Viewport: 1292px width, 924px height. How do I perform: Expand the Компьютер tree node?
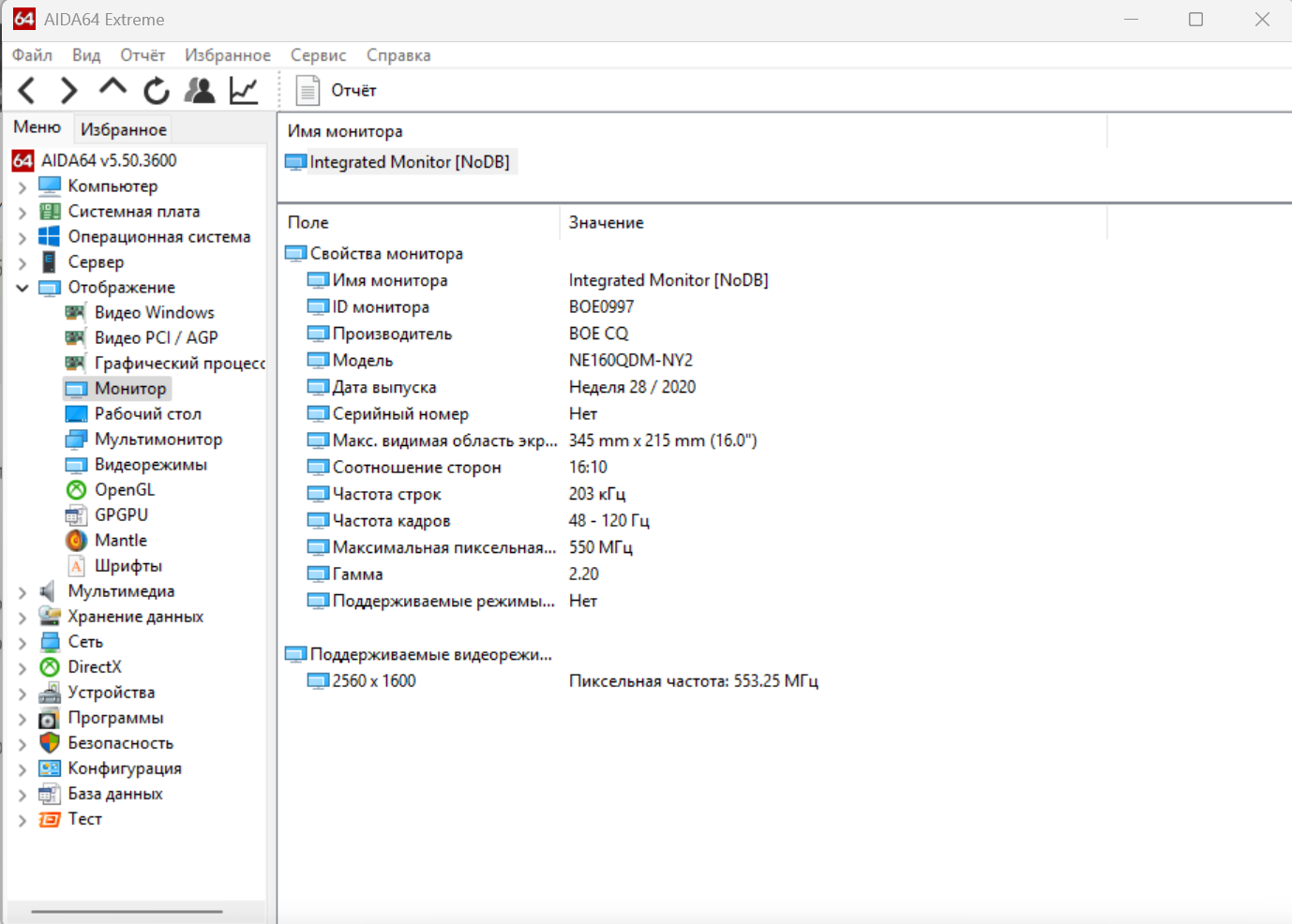pos(23,186)
